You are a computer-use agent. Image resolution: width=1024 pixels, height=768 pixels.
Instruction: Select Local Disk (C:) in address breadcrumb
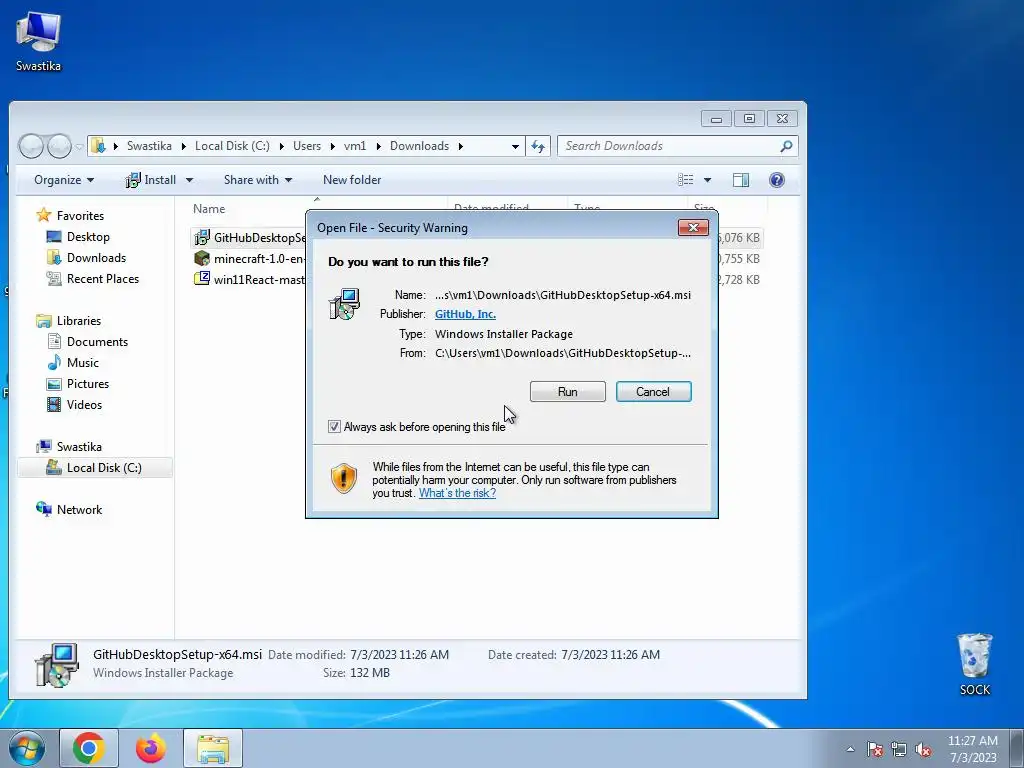tap(232, 146)
